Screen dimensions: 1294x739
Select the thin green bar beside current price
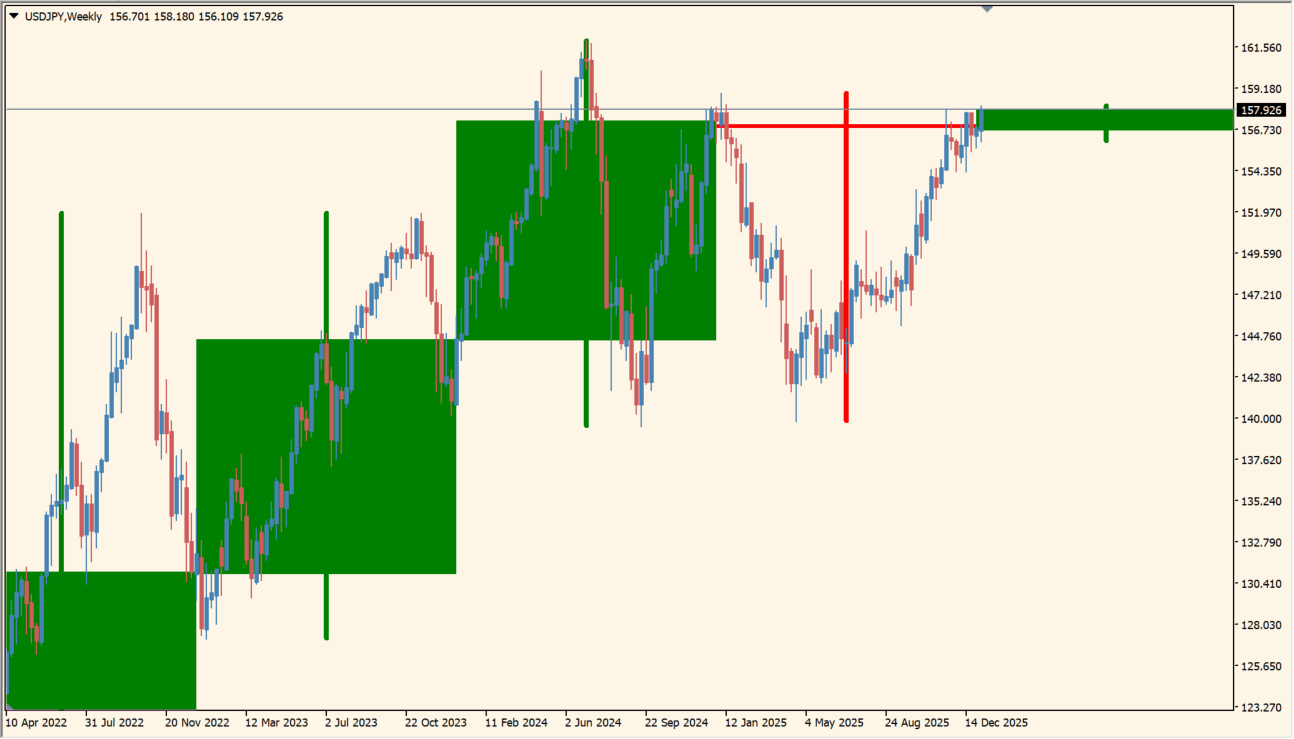tap(1160, 120)
